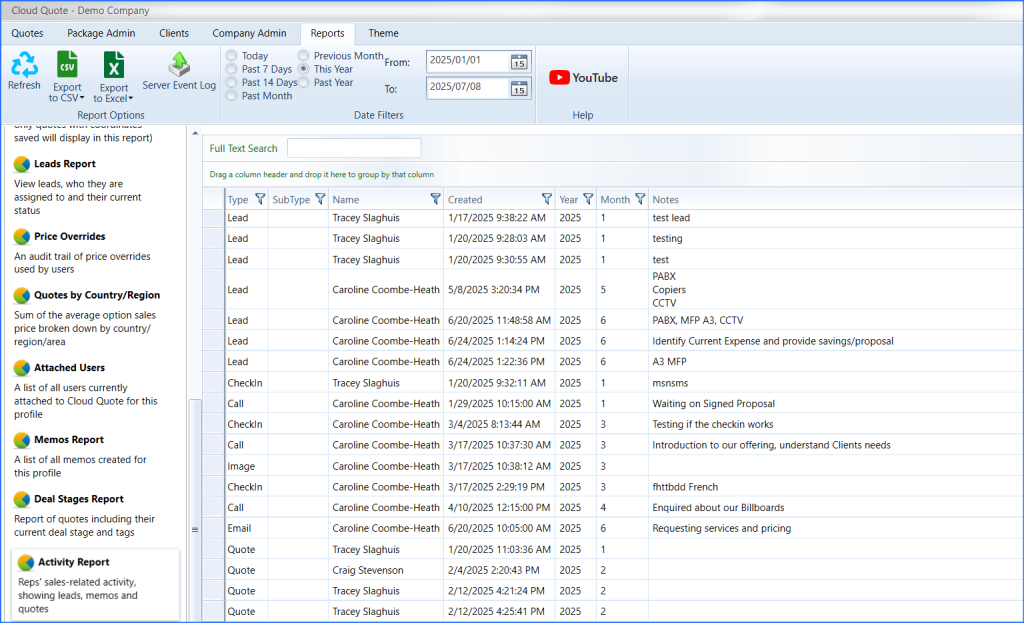Click the Full Text Search field
The height and width of the screenshot is (623, 1024).
pos(354,148)
